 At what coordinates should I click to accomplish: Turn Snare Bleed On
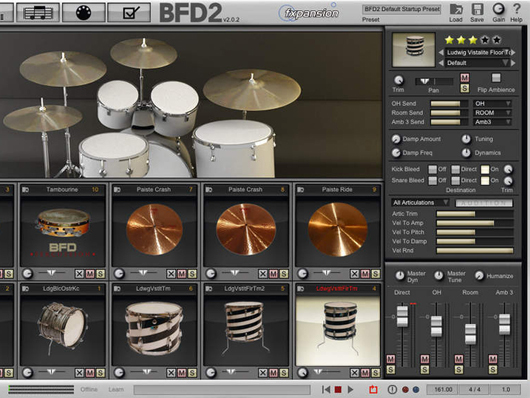pyautogui.click(x=485, y=181)
